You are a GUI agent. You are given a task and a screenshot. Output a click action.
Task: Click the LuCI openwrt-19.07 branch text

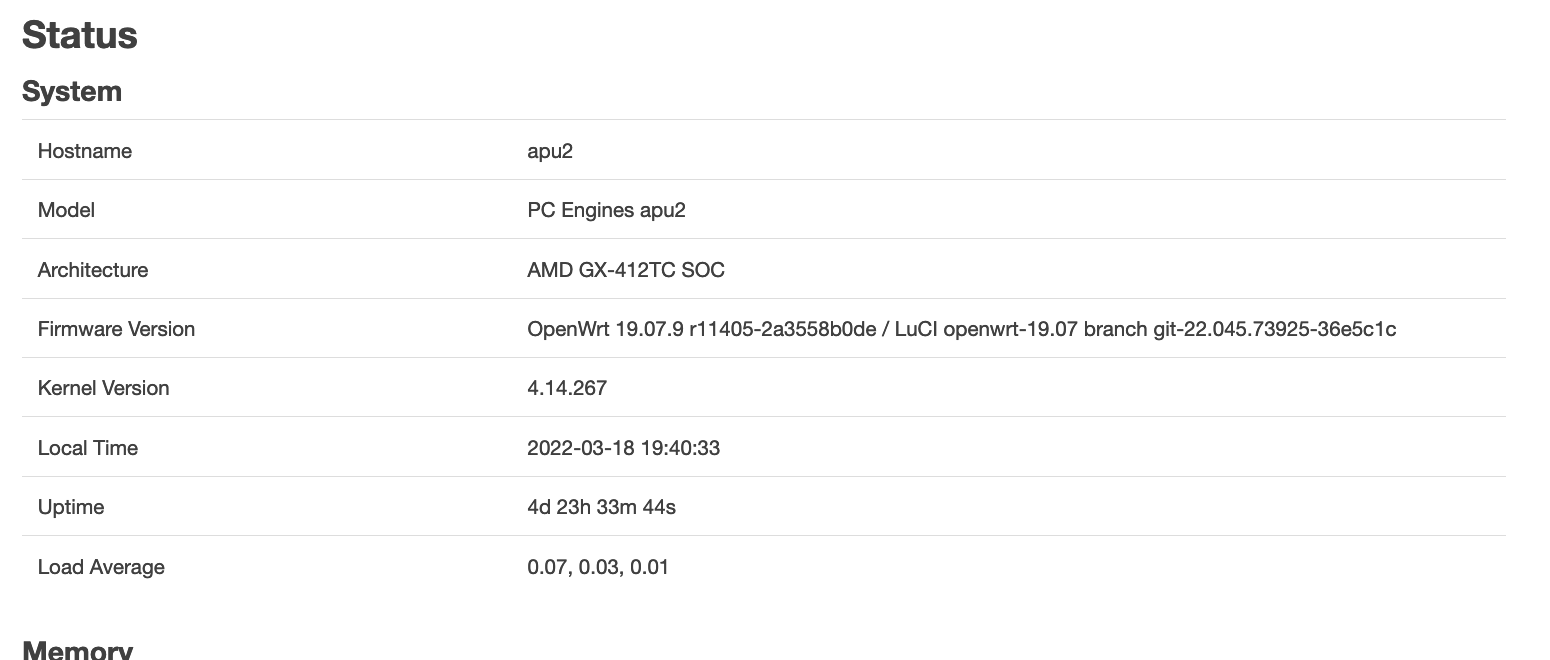pos(1021,329)
